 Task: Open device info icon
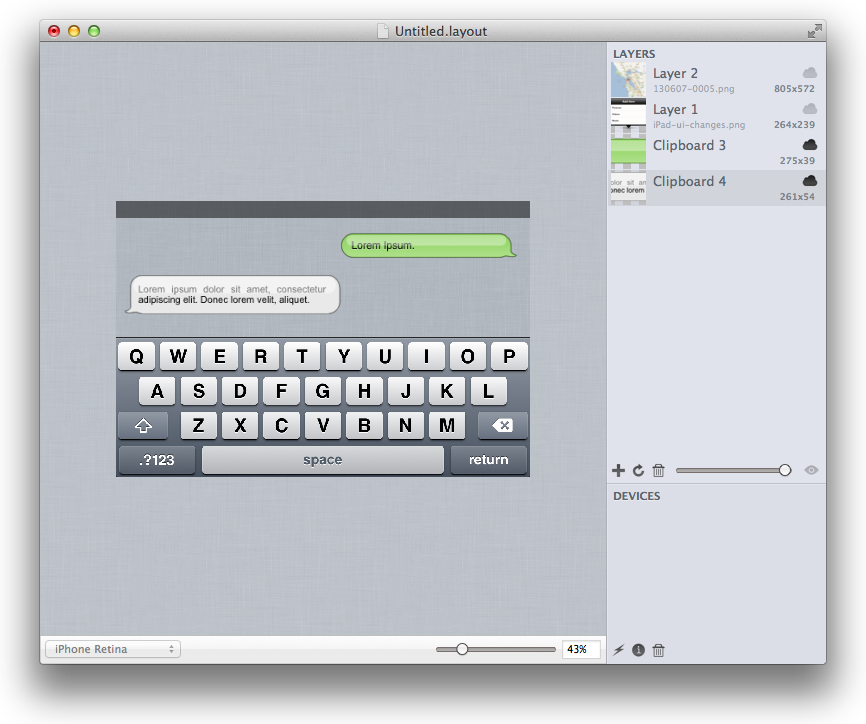[x=638, y=650]
